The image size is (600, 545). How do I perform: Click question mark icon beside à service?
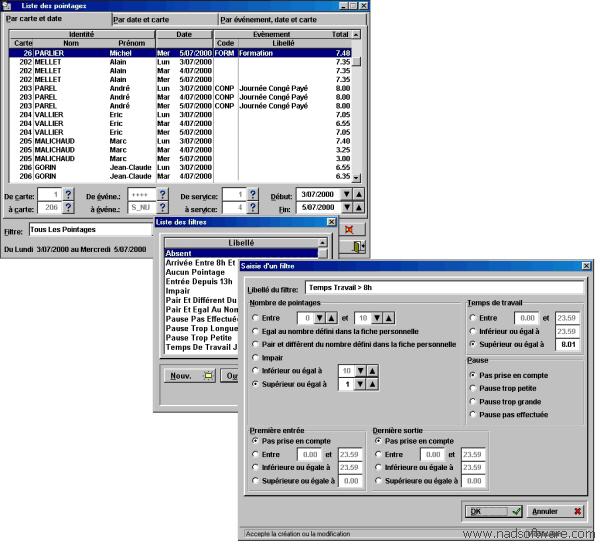point(253,207)
